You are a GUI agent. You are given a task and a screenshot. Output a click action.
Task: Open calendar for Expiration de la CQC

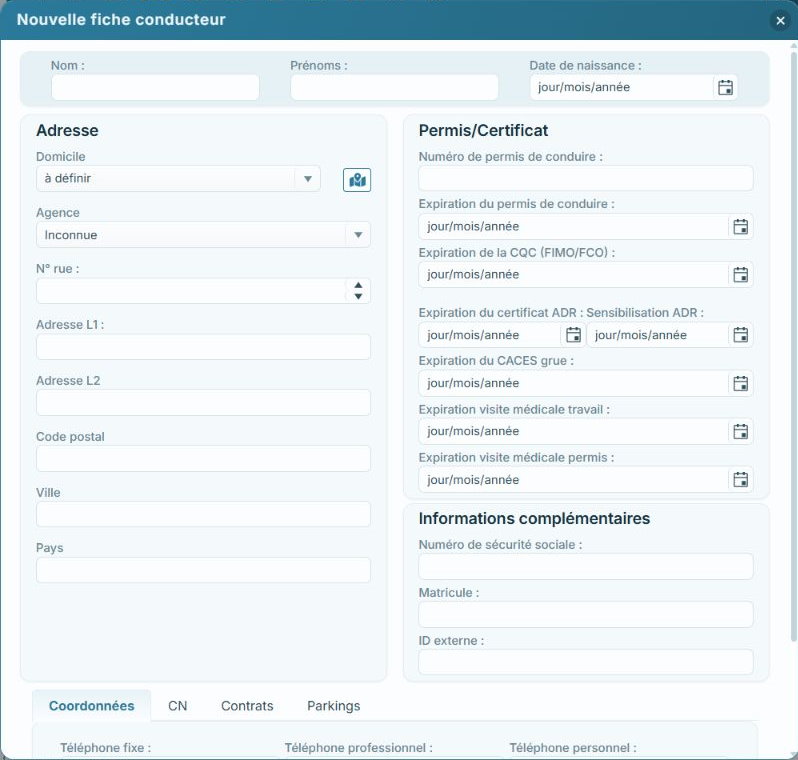(740, 275)
